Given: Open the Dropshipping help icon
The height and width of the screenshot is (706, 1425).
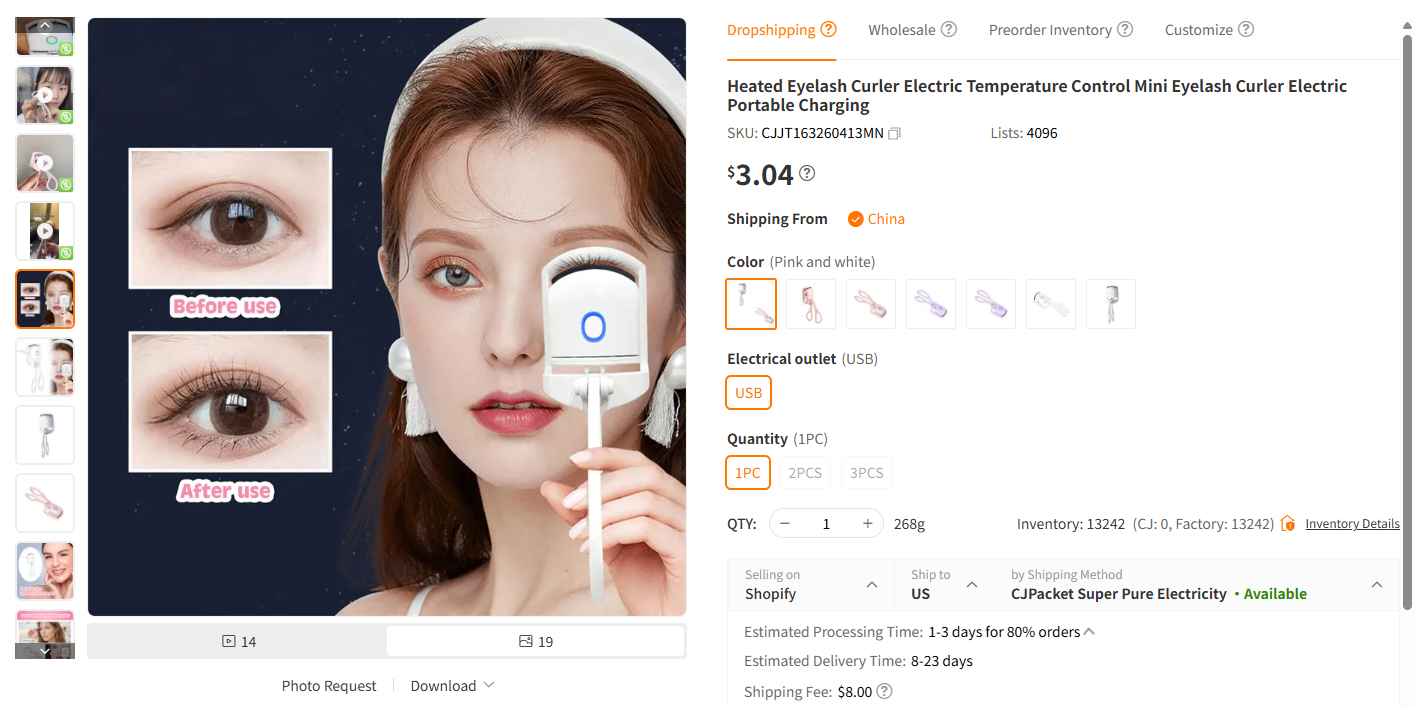Looking at the screenshot, I should point(828,28).
